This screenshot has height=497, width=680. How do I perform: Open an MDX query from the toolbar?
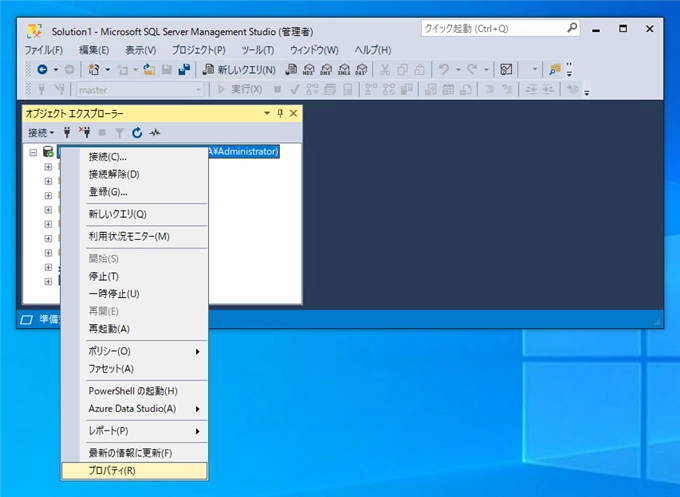tap(309, 69)
